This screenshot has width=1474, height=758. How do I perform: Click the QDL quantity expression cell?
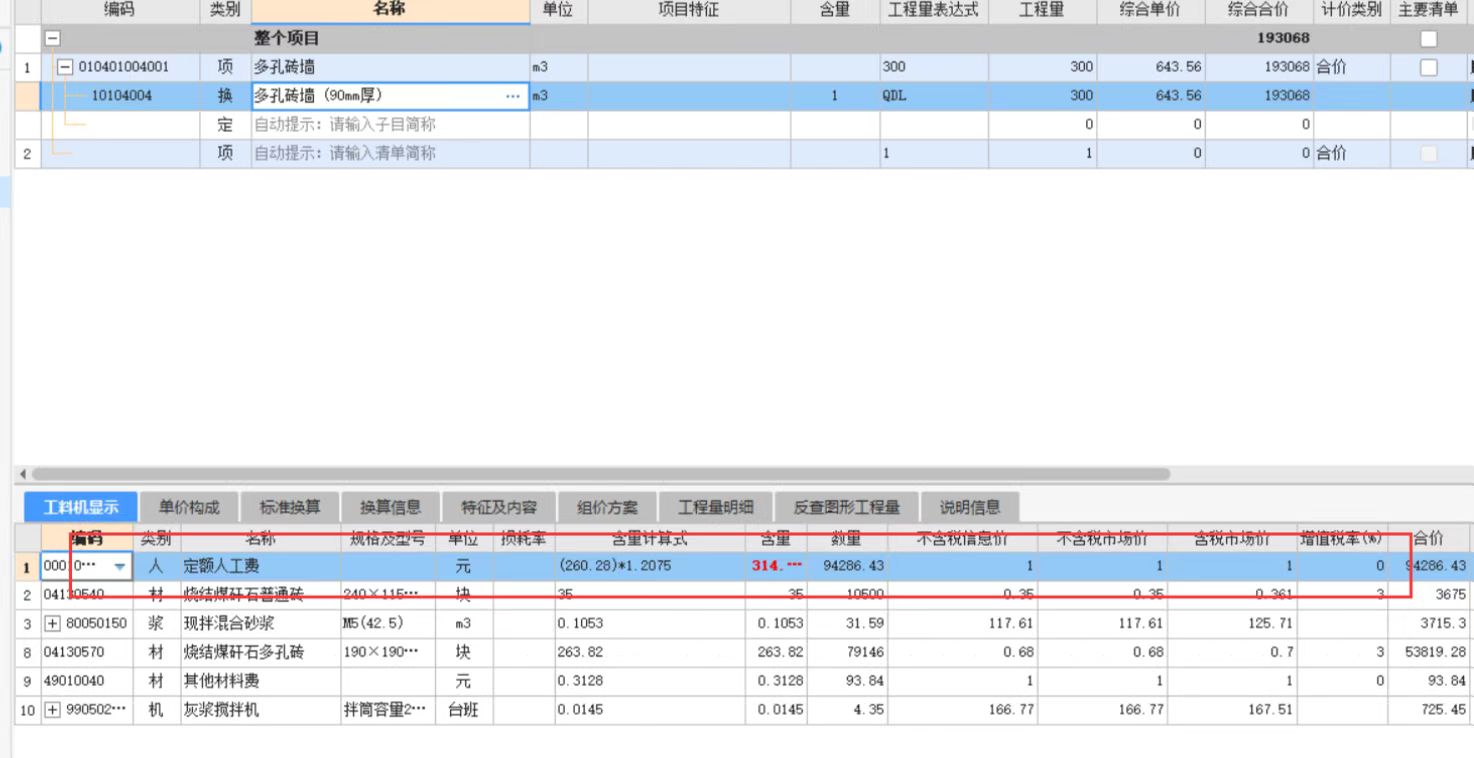click(934, 96)
